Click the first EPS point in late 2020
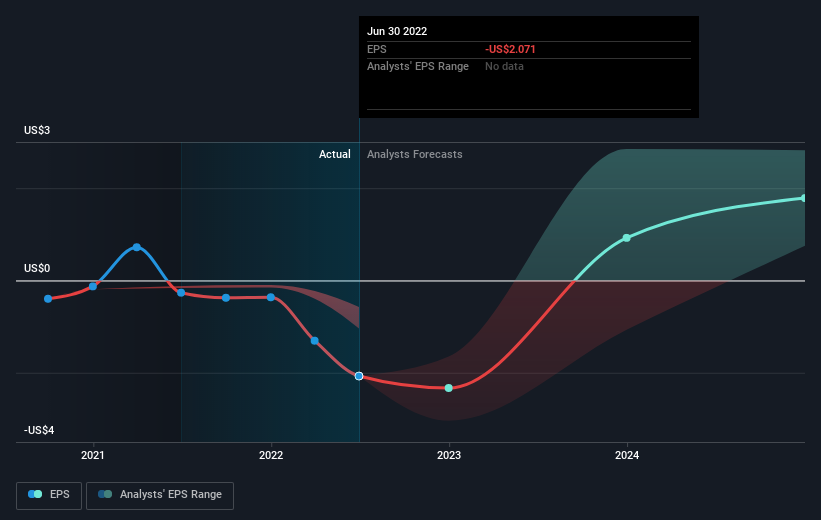821x520 pixels. pos(48,298)
